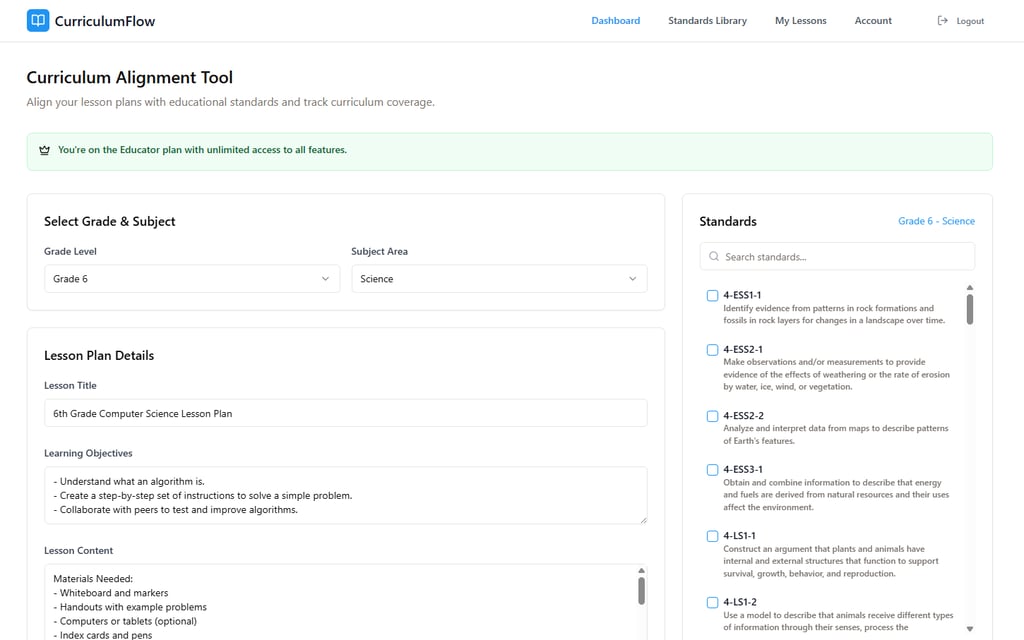Click the Lesson Content scrollbar thumb
This screenshot has height=640, width=1024.
(641, 591)
